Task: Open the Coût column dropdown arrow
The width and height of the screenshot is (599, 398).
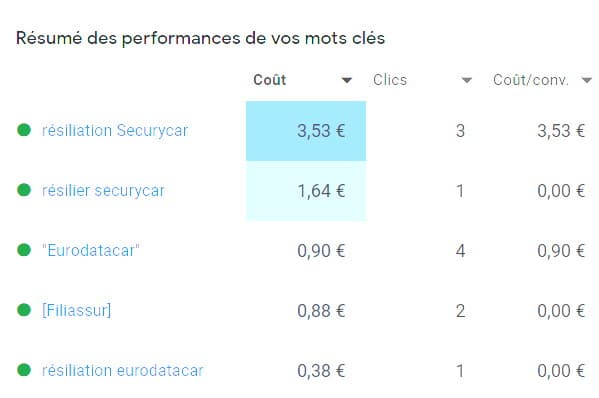Action: (x=346, y=80)
